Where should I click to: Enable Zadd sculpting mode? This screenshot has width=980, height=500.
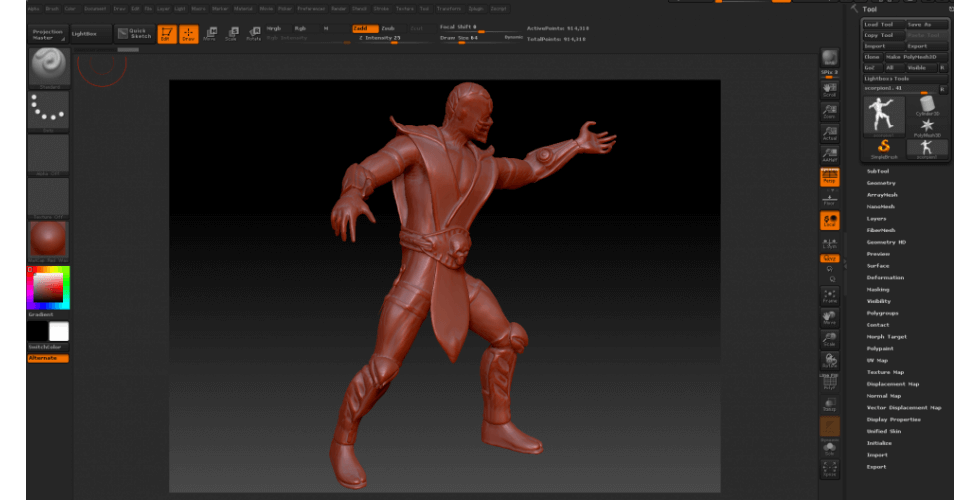tap(363, 28)
